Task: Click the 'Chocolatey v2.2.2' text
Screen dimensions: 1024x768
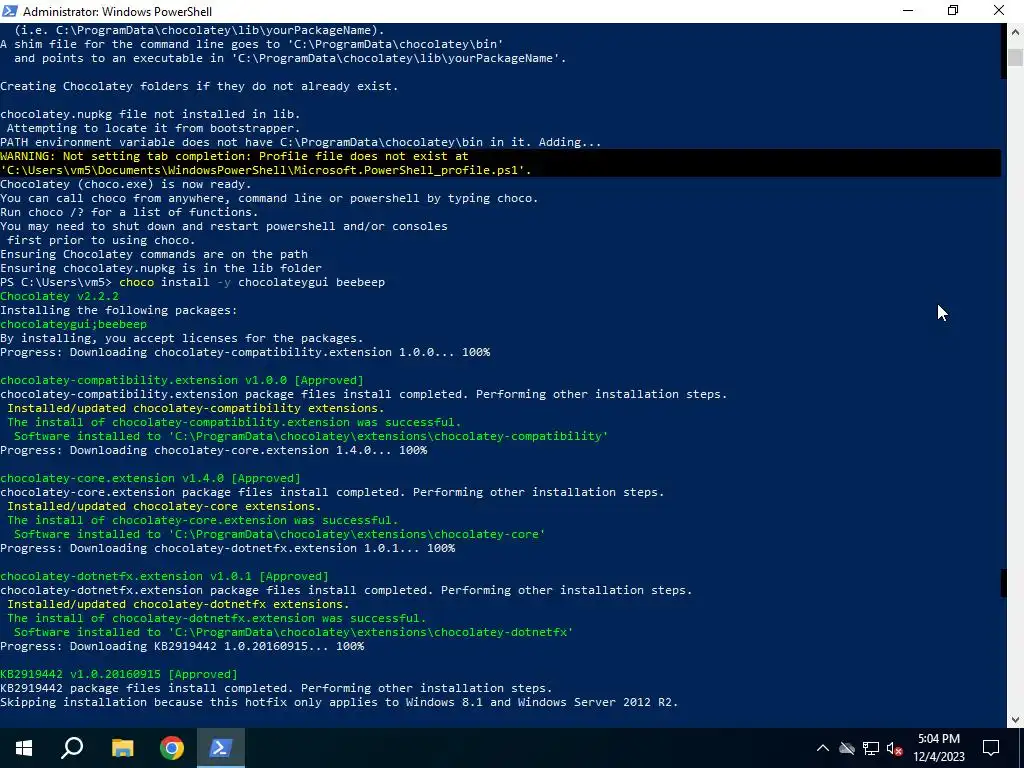Action: coord(59,296)
